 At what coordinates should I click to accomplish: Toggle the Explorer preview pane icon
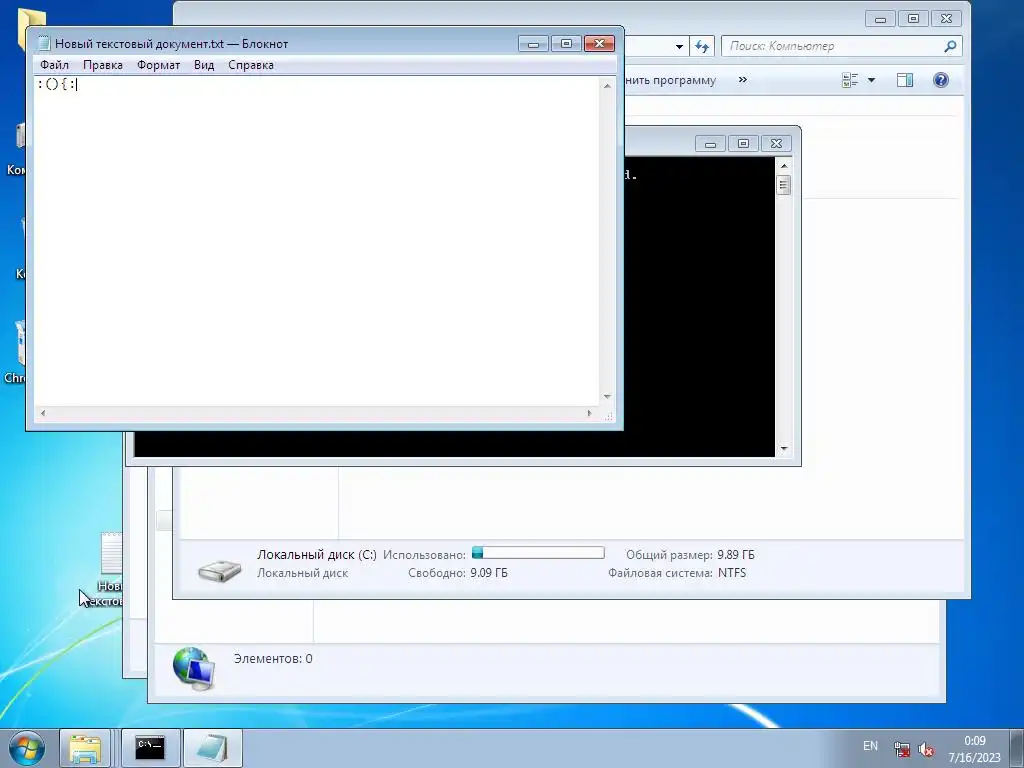coord(904,80)
